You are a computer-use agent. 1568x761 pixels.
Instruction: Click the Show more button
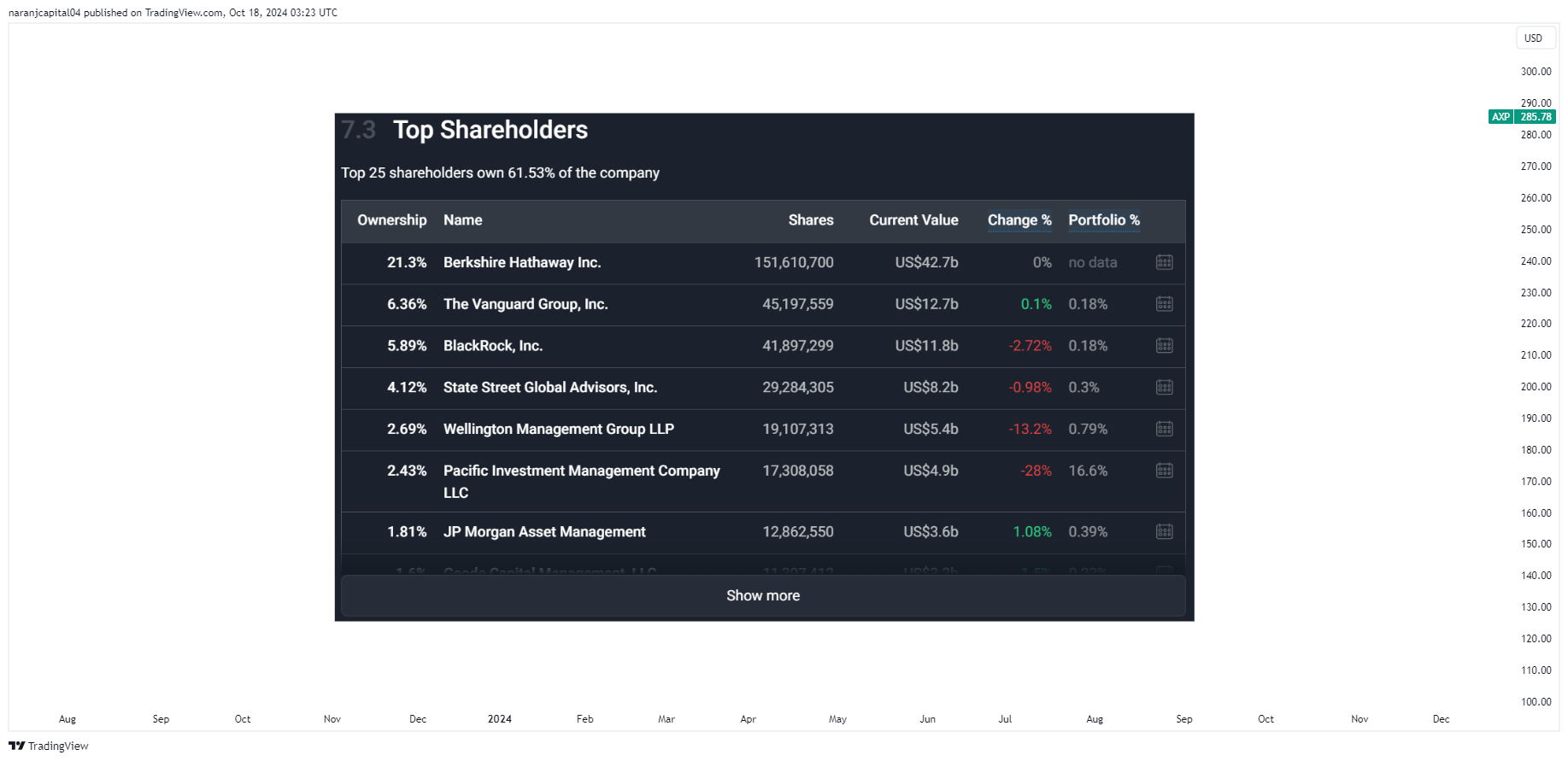point(763,595)
